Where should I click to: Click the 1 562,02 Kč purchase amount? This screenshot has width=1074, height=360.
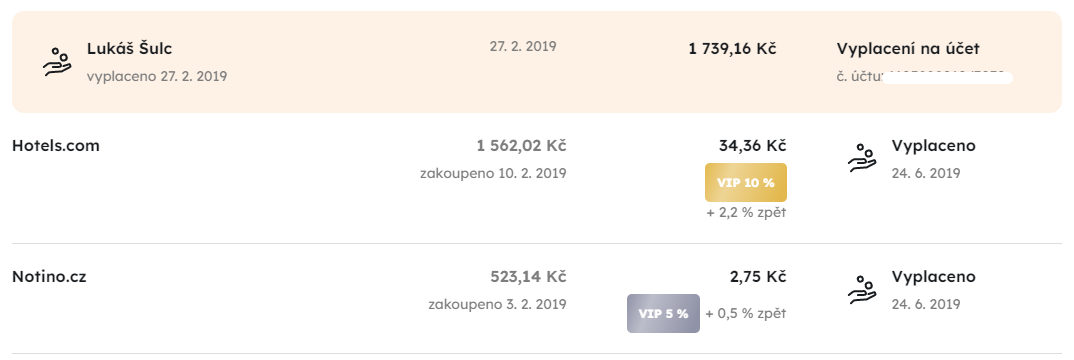(x=522, y=146)
